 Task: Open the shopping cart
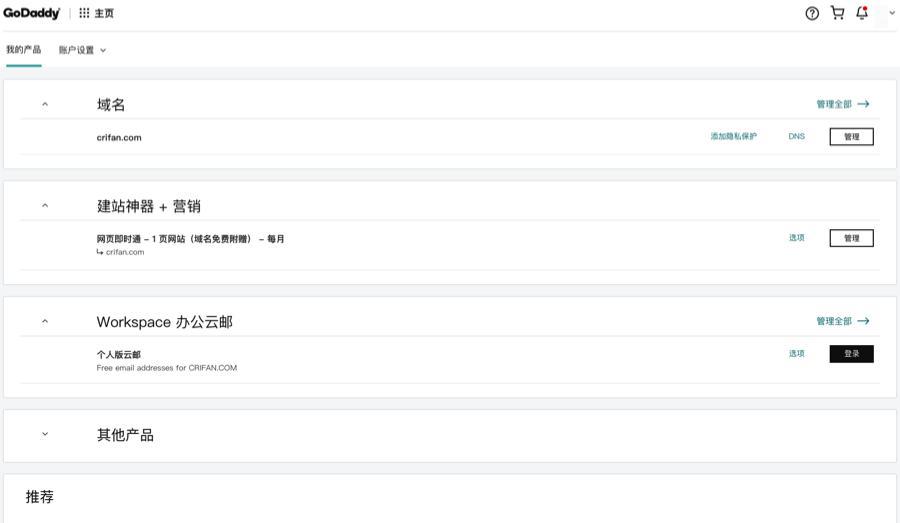pos(838,13)
